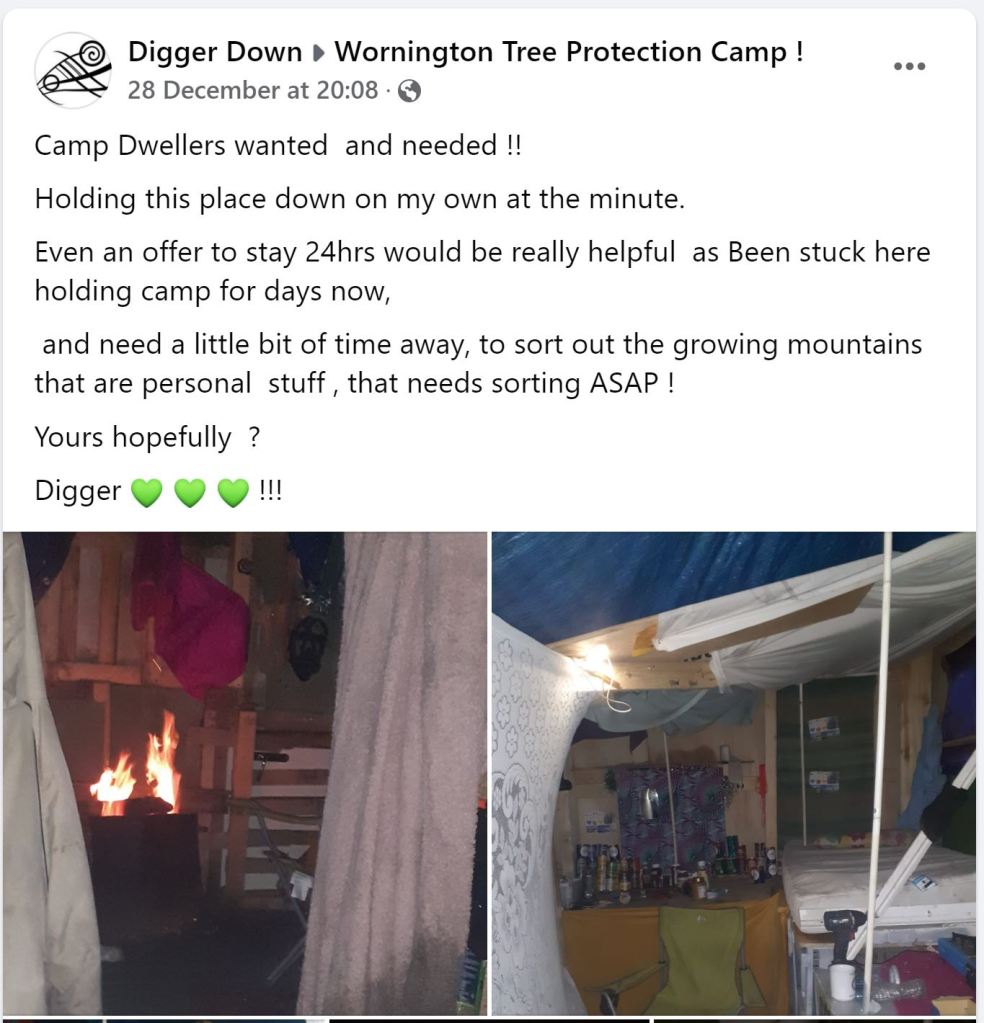The height and width of the screenshot is (1023, 984).
Task: Click the 'need a little bit of time away' paragraph
Action: coord(478,363)
